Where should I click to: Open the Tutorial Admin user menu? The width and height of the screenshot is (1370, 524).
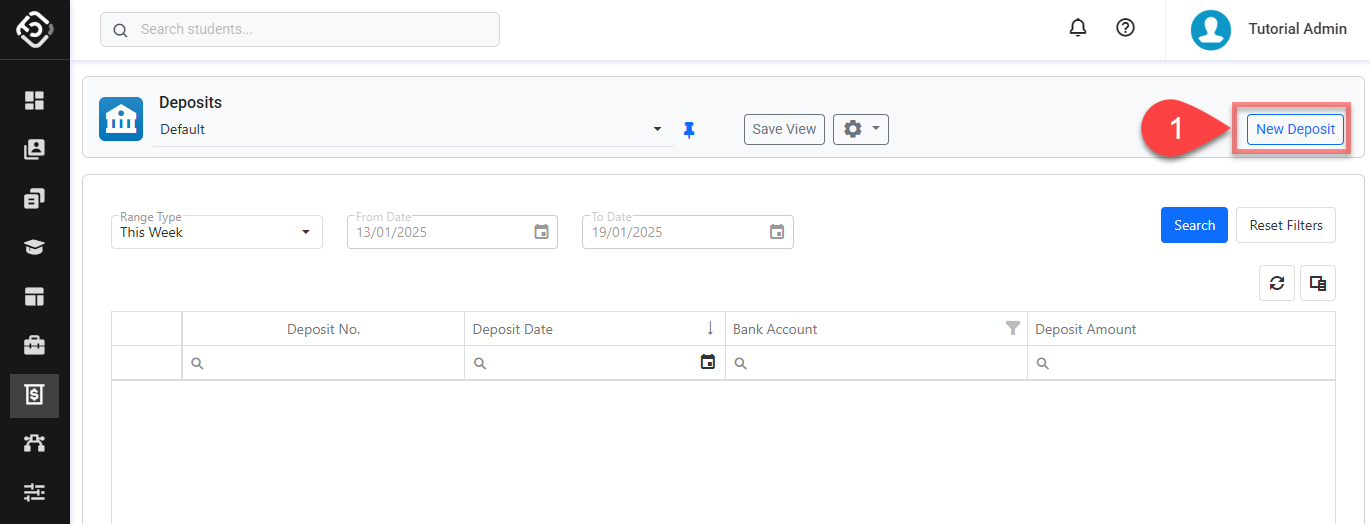[x=1268, y=29]
